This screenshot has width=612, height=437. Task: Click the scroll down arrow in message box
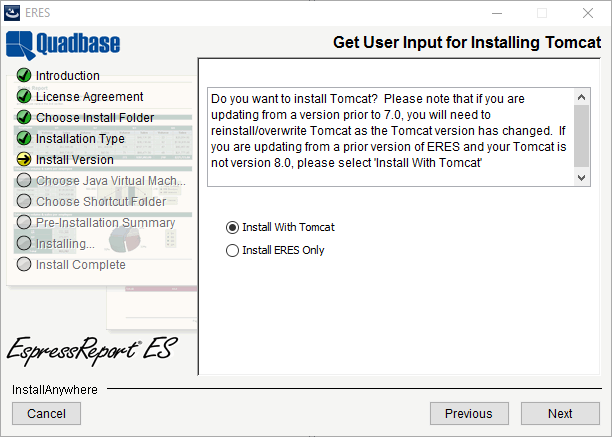point(582,178)
